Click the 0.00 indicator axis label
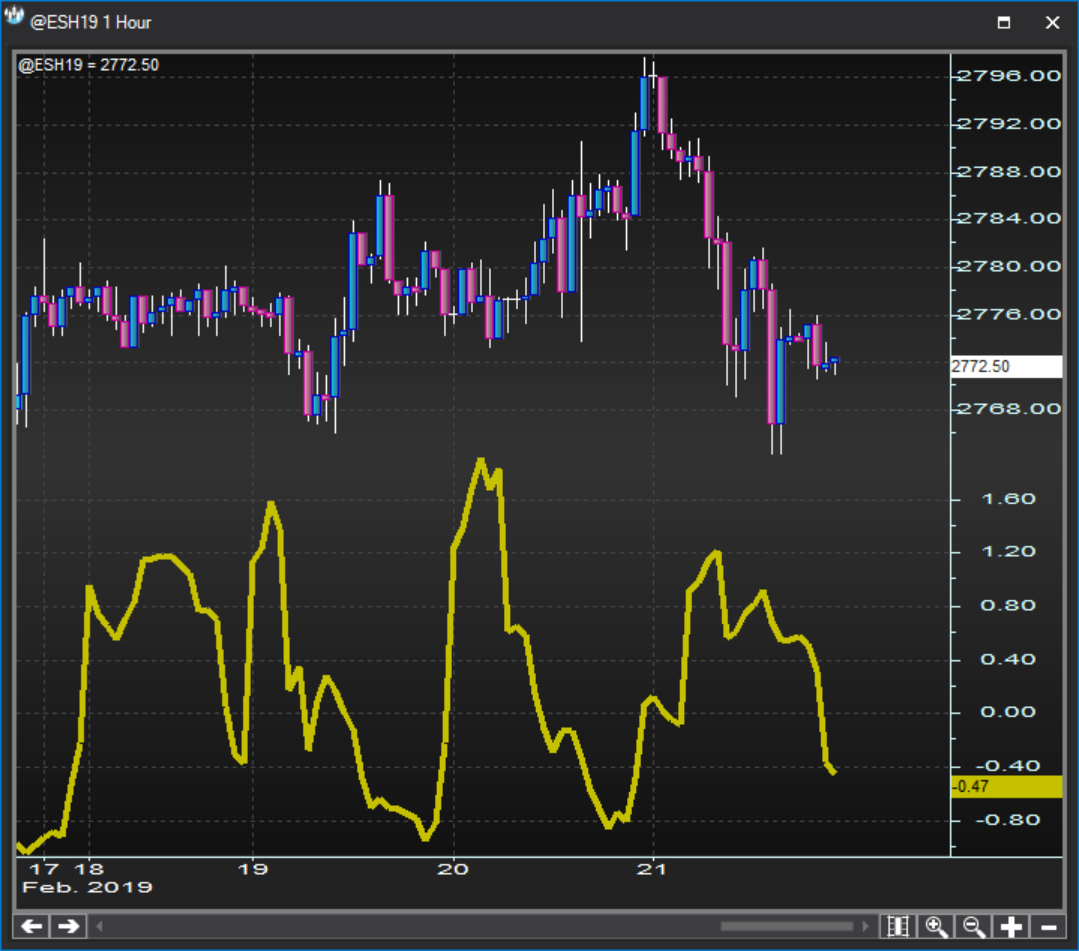Image resolution: width=1079 pixels, height=951 pixels. coord(1009,712)
